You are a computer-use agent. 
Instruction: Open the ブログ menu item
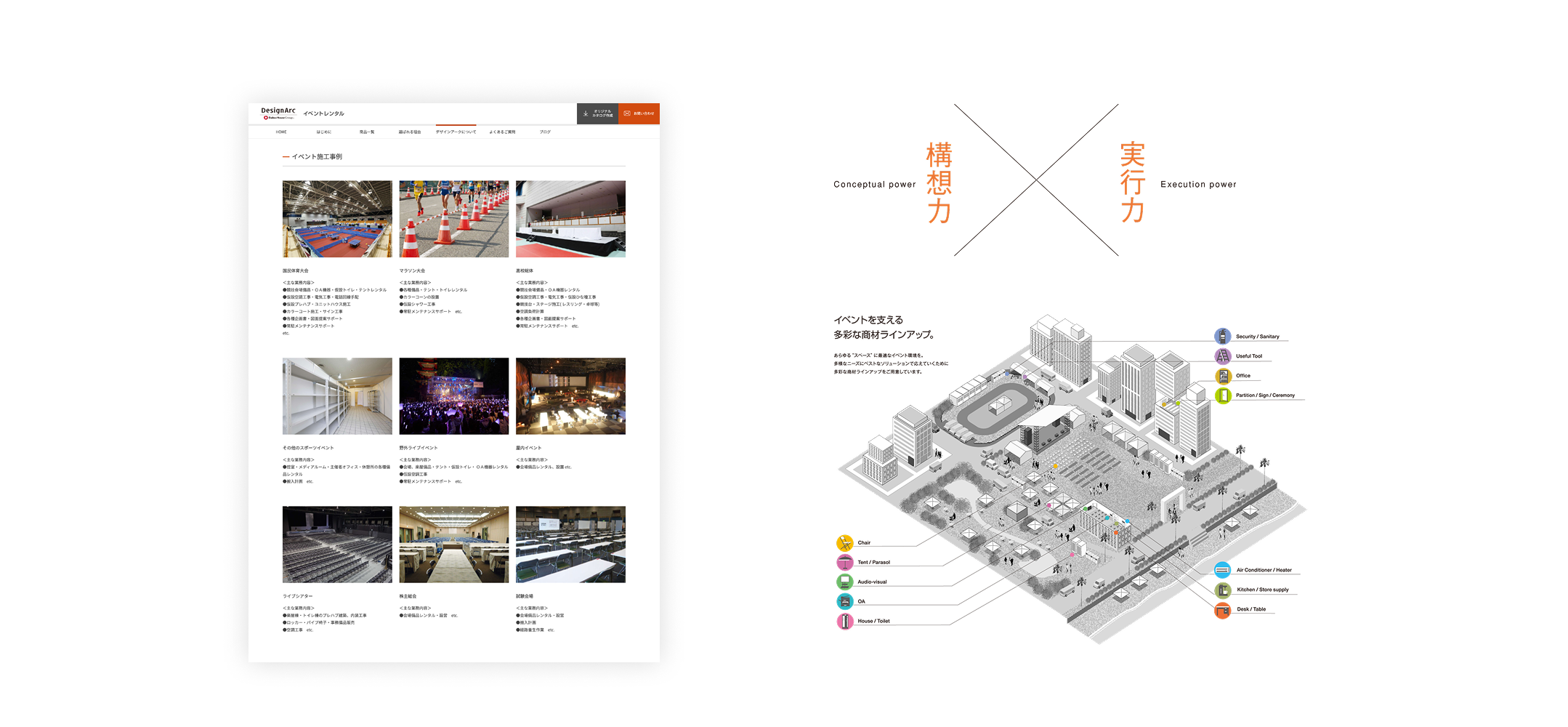tap(545, 132)
